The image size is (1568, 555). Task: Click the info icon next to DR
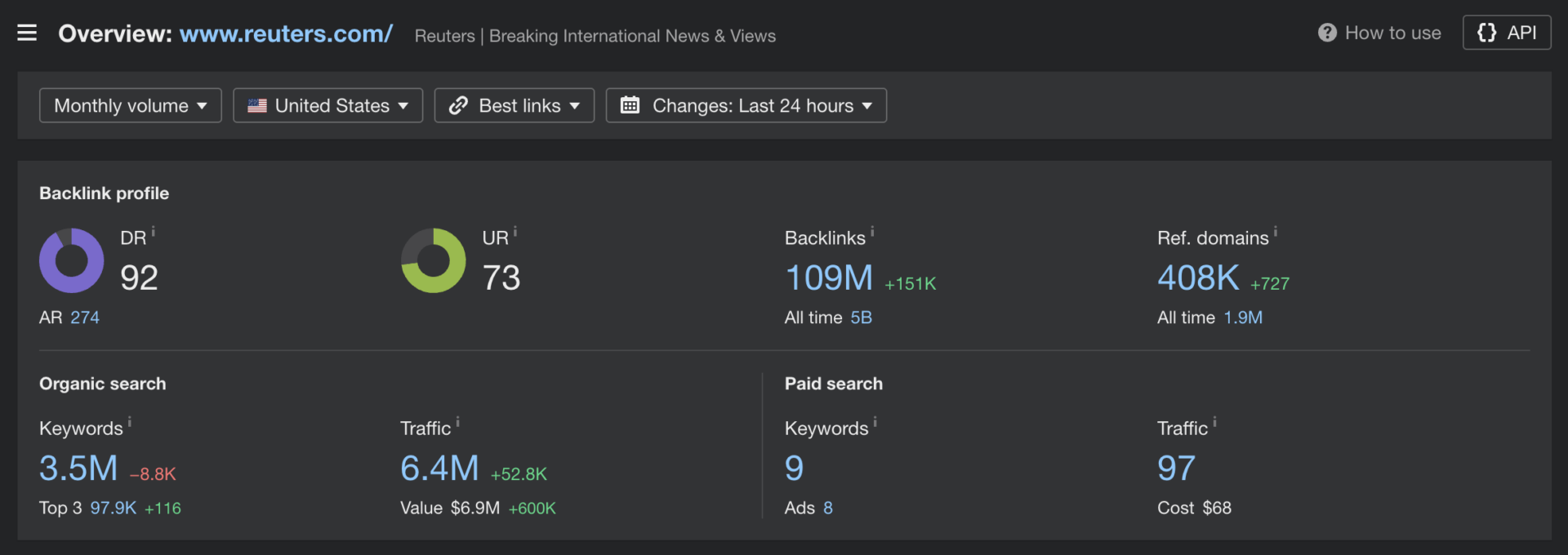[x=154, y=233]
